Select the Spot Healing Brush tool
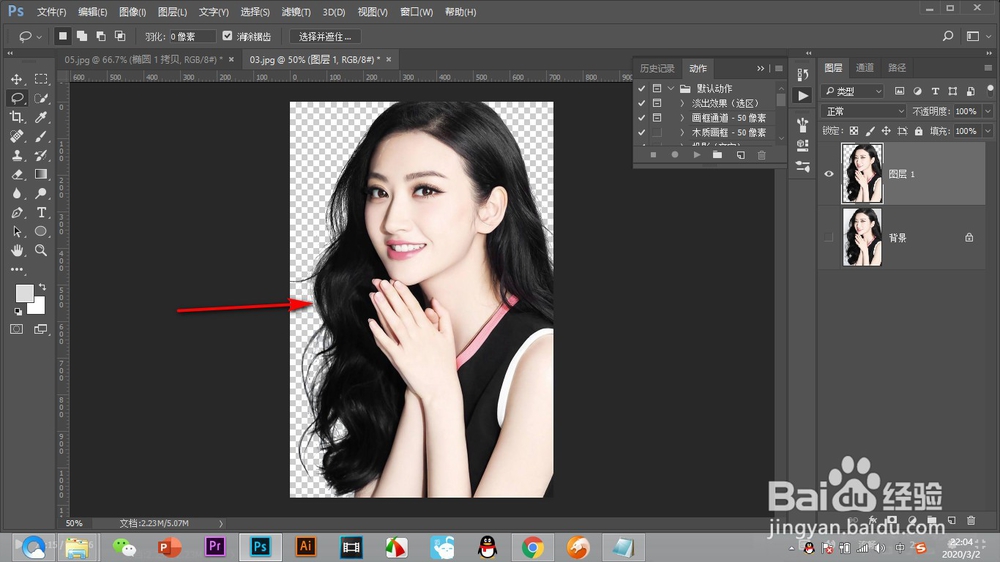Image resolution: width=1000 pixels, height=562 pixels. pos(17,137)
